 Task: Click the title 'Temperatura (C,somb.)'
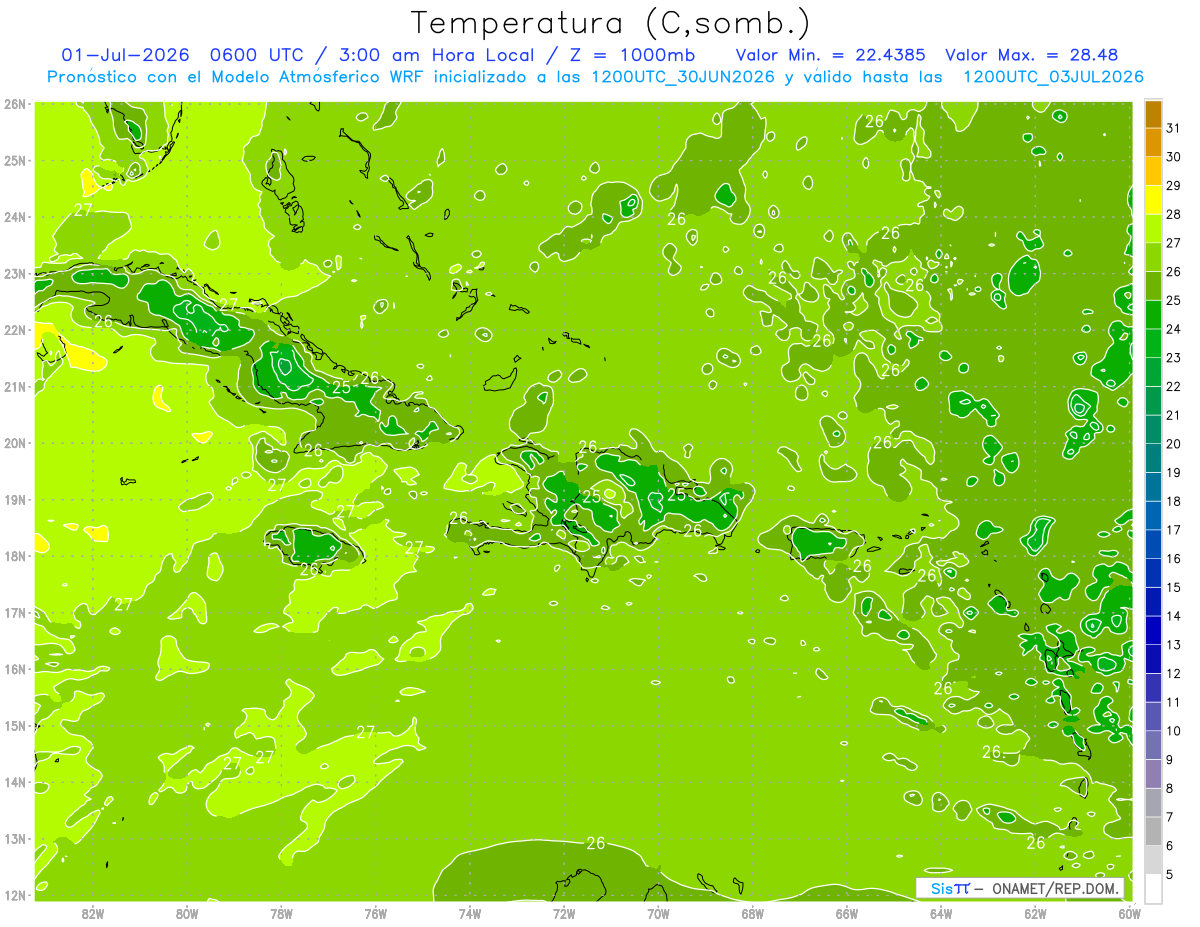point(610,23)
